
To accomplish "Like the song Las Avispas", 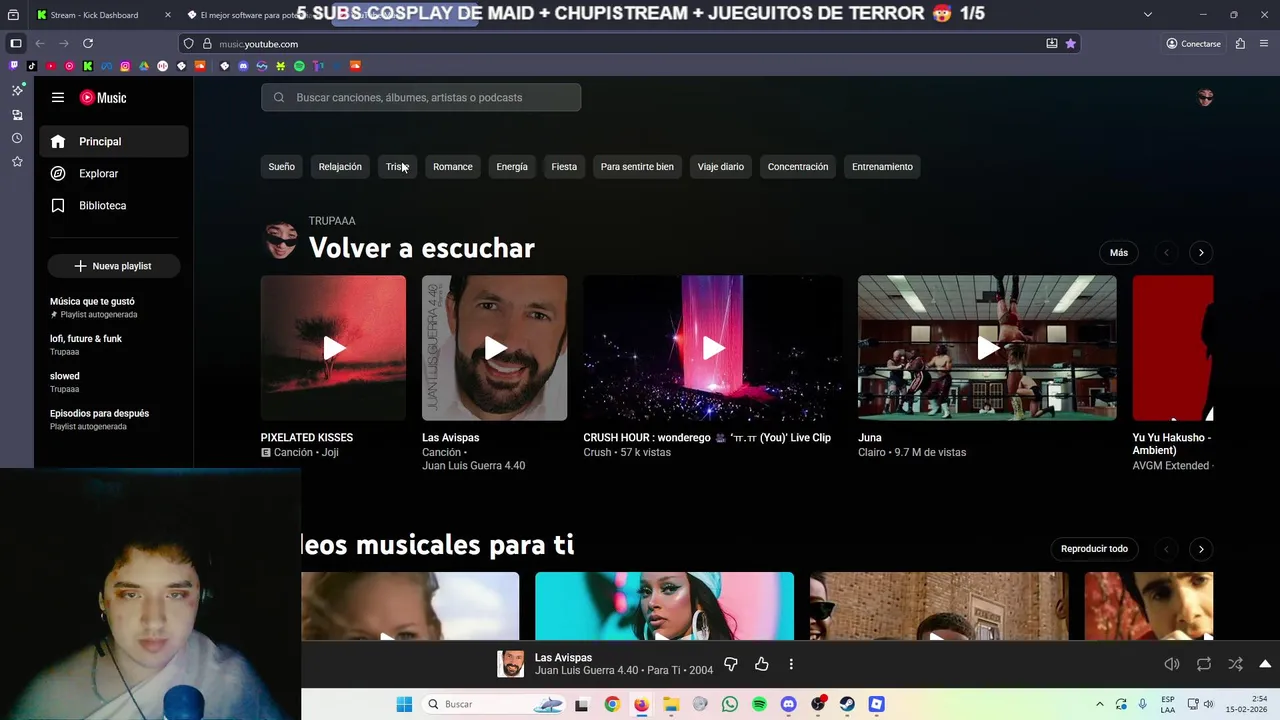I will point(762,664).
